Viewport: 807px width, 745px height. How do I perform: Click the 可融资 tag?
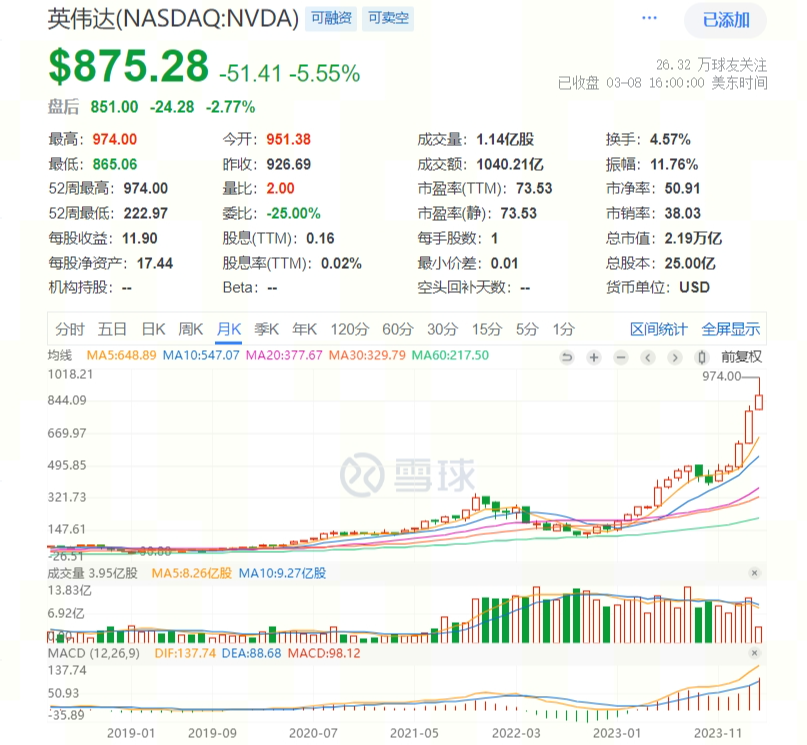pyautogui.click(x=331, y=19)
